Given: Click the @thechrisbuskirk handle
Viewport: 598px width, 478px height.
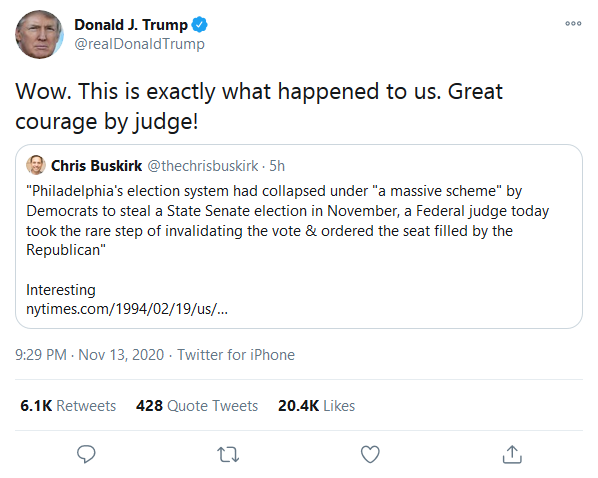Looking at the screenshot, I should (x=203, y=166).
